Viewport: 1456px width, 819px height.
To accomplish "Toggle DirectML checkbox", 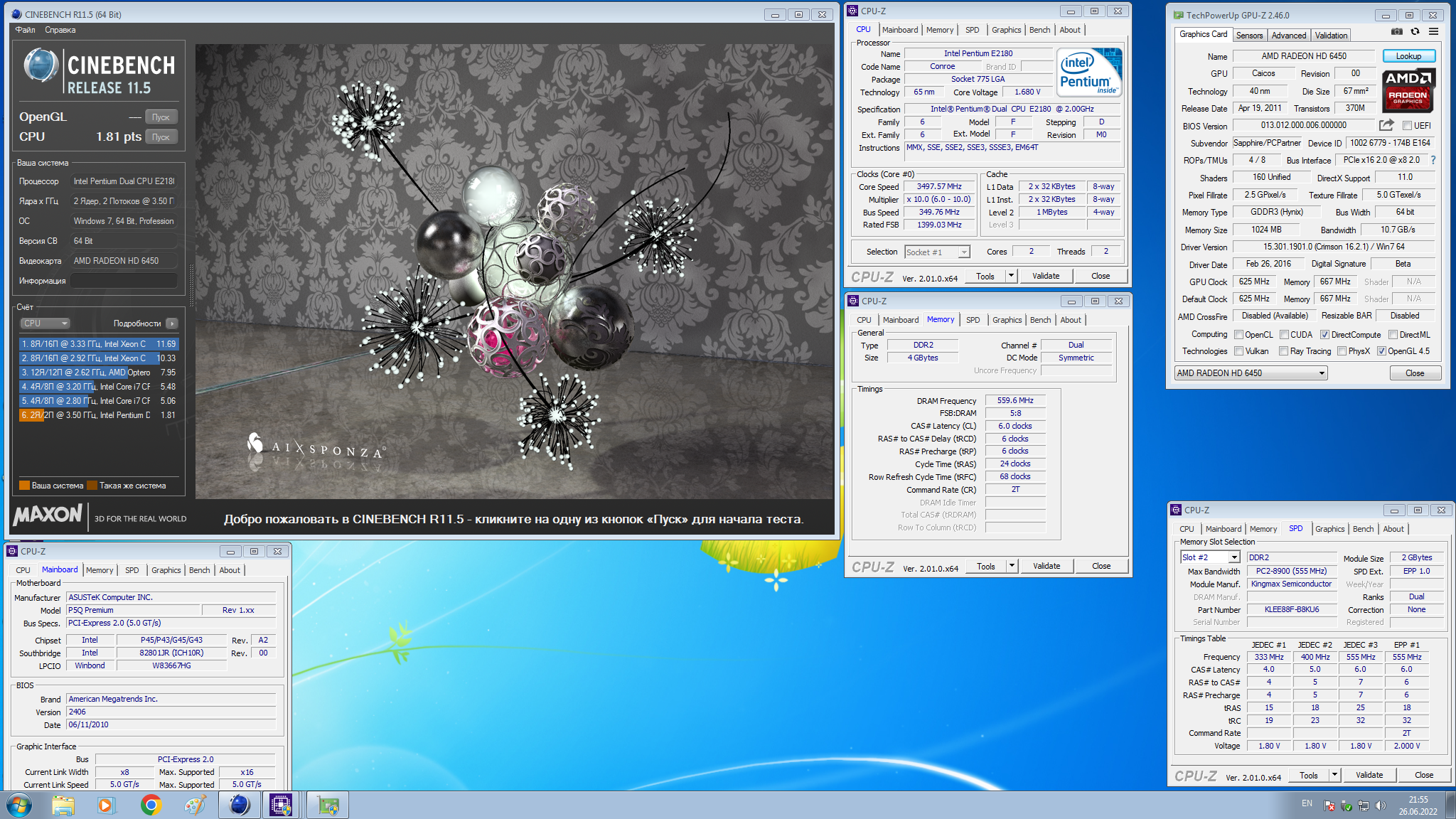I will point(1393,335).
